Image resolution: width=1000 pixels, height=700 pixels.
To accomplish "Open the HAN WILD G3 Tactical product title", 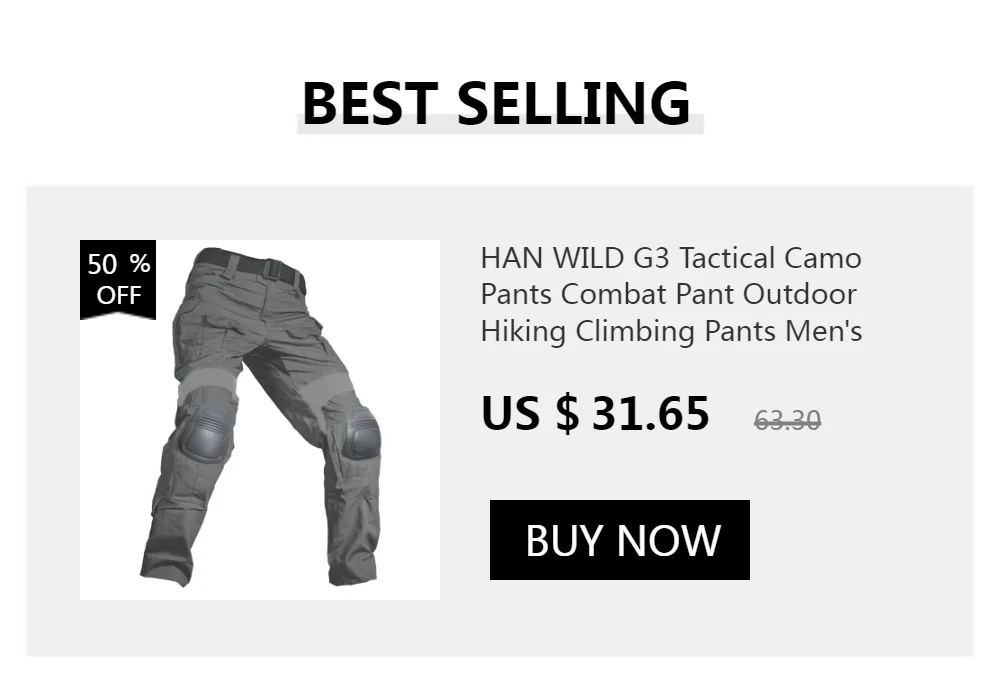I will [x=672, y=295].
